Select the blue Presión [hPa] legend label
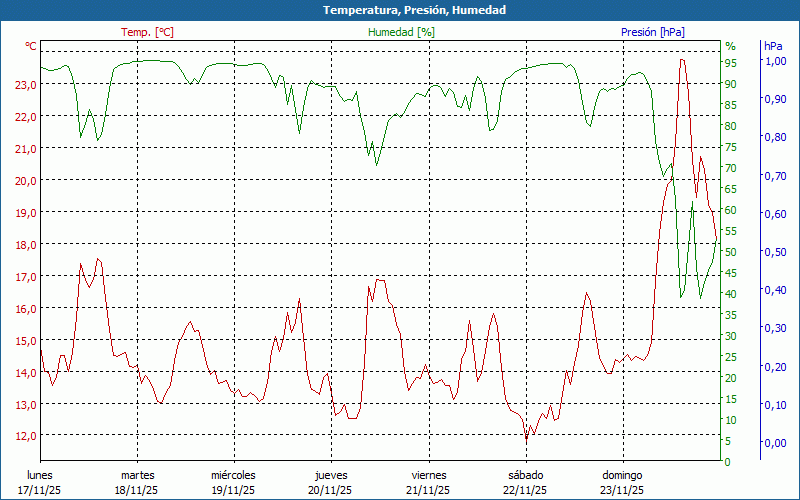 coord(652,32)
